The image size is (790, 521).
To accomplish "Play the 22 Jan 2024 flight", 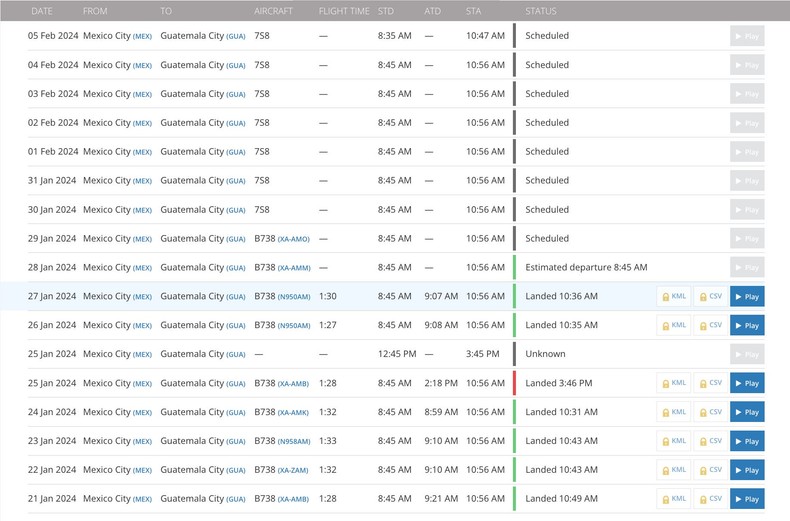I will 747,470.
